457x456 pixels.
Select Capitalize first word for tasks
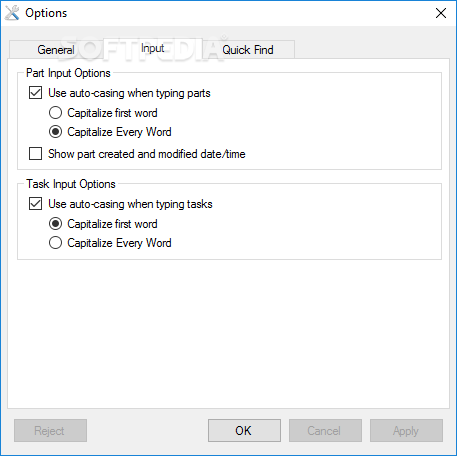click(x=55, y=224)
